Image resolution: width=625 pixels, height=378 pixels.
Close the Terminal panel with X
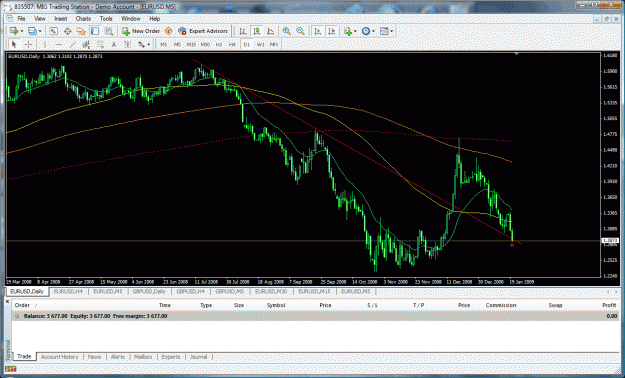tap(8, 301)
